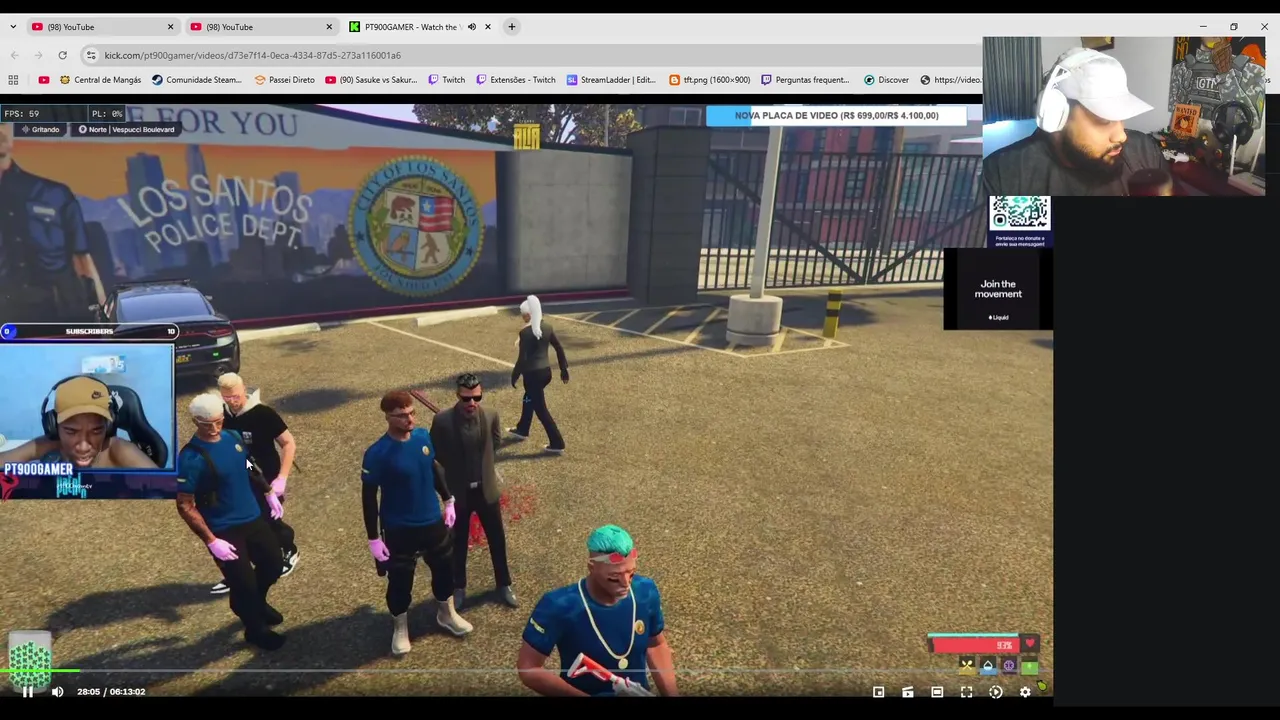Close the first YouTube tab
1280x720 pixels.
coord(170,27)
